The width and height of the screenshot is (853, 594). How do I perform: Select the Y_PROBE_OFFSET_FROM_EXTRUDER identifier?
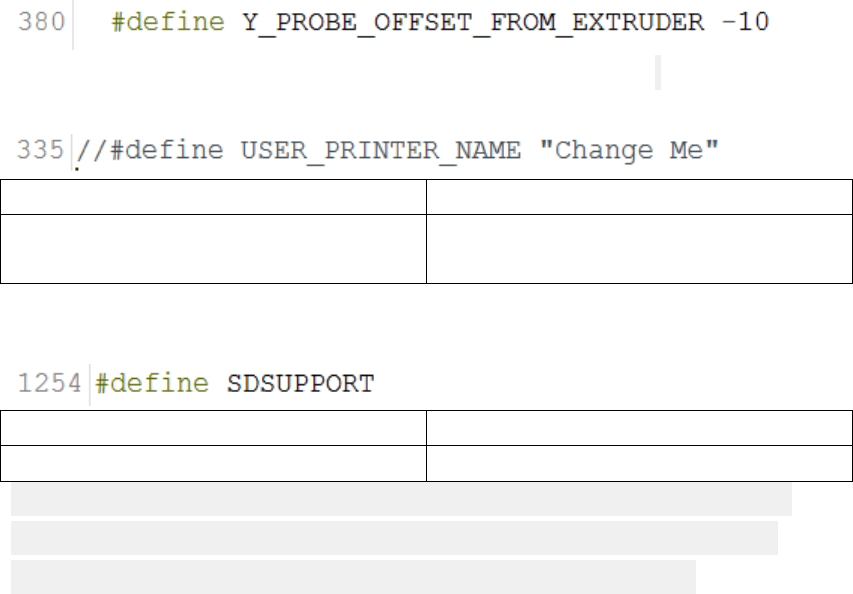pos(473,23)
